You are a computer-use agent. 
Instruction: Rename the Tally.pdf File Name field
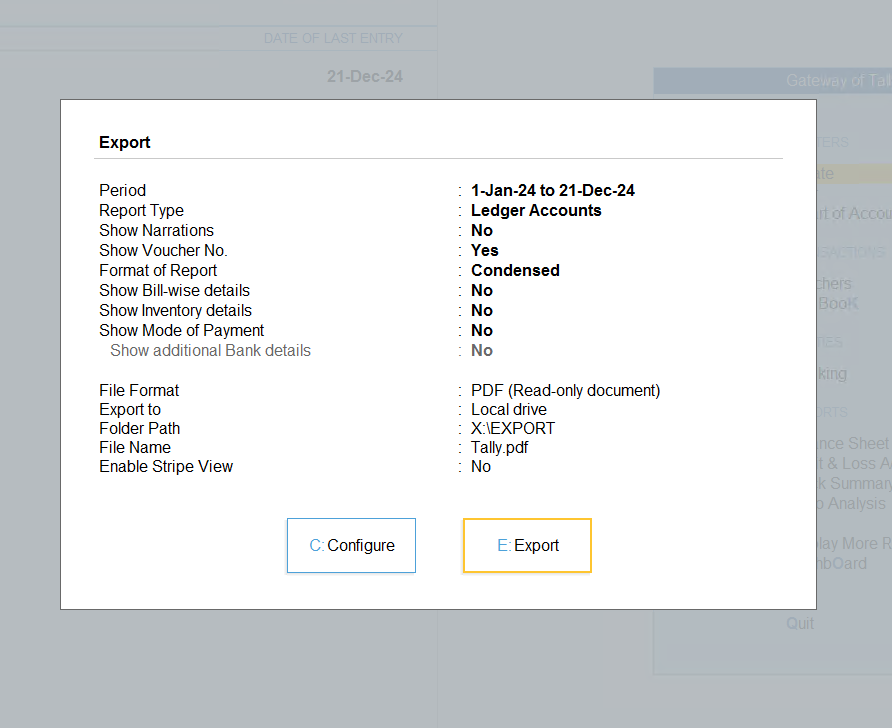[x=499, y=447]
